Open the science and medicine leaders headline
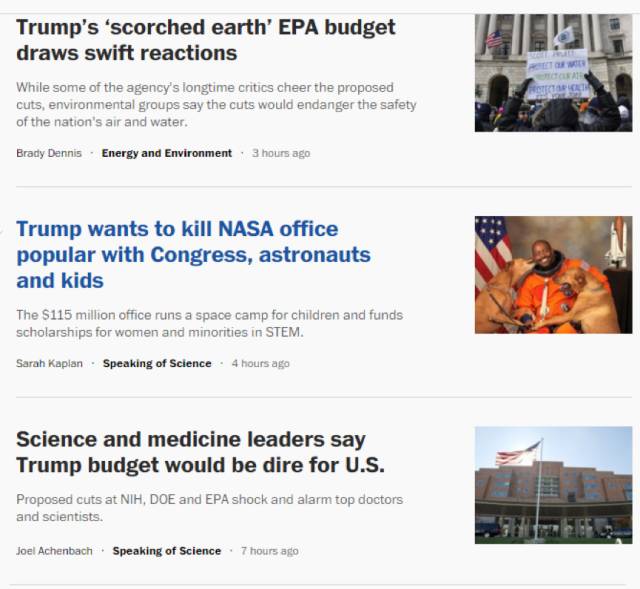The image size is (640, 589). pos(200,452)
